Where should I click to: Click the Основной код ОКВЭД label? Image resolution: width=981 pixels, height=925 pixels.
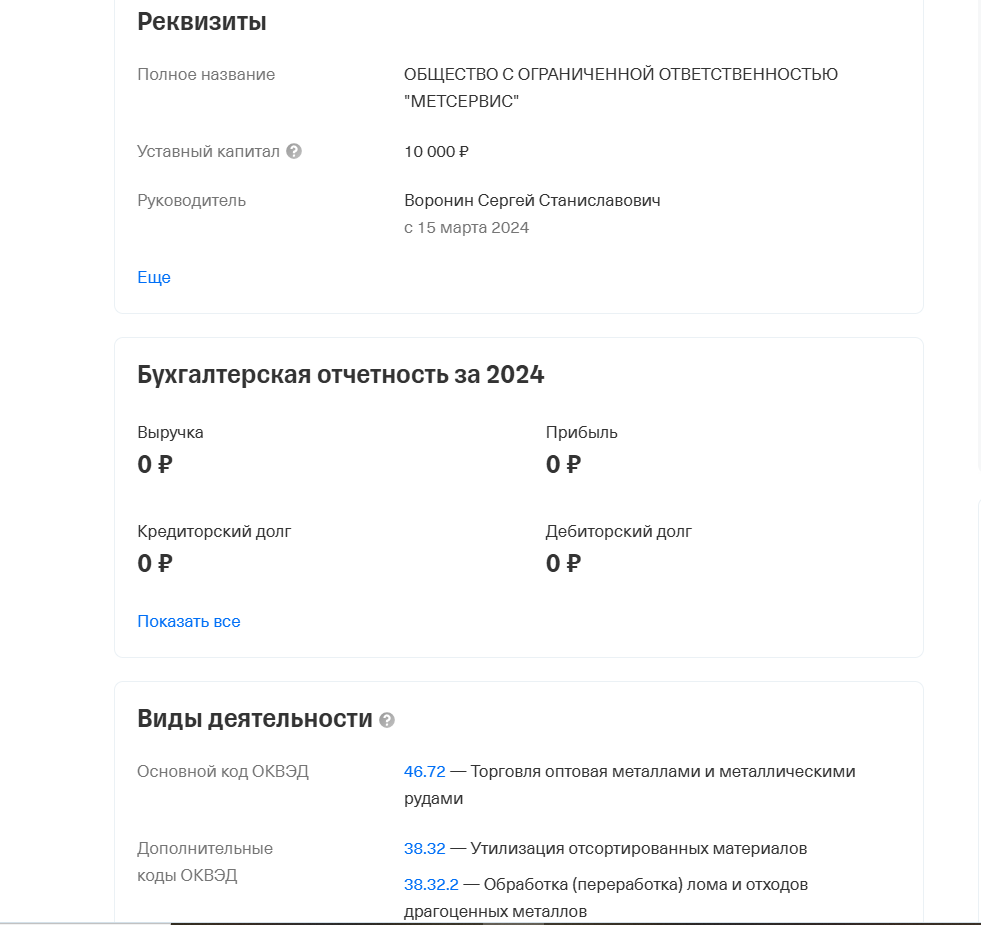[223, 772]
